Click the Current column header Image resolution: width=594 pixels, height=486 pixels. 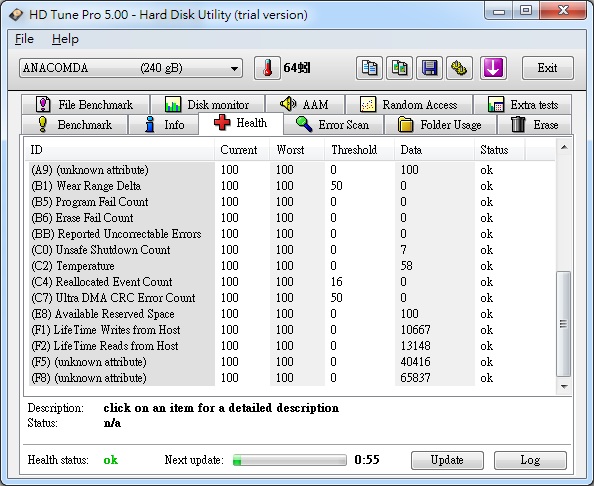[242, 150]
